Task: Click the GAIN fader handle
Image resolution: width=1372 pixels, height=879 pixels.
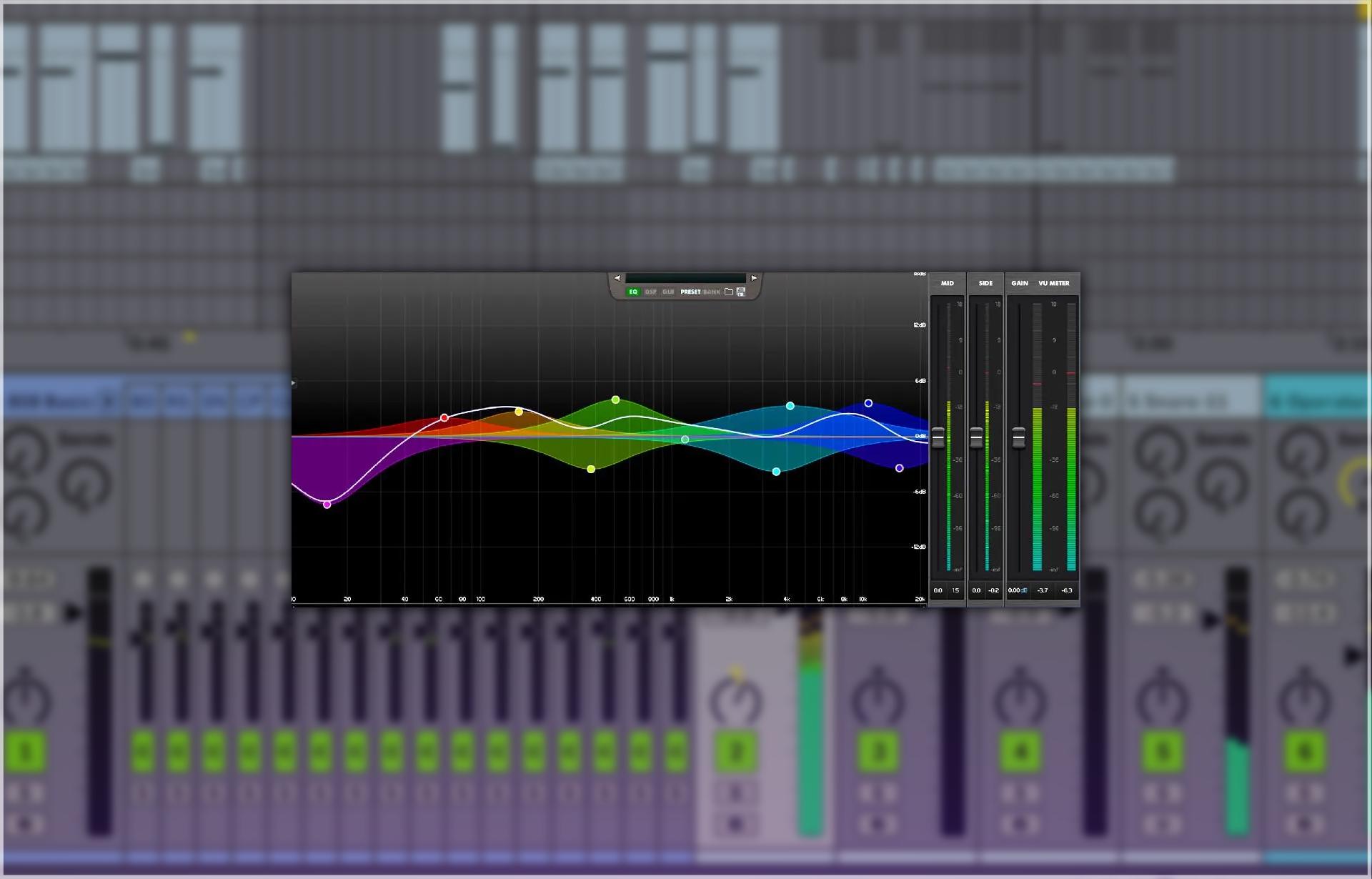Action: (x=1019, y=437)
